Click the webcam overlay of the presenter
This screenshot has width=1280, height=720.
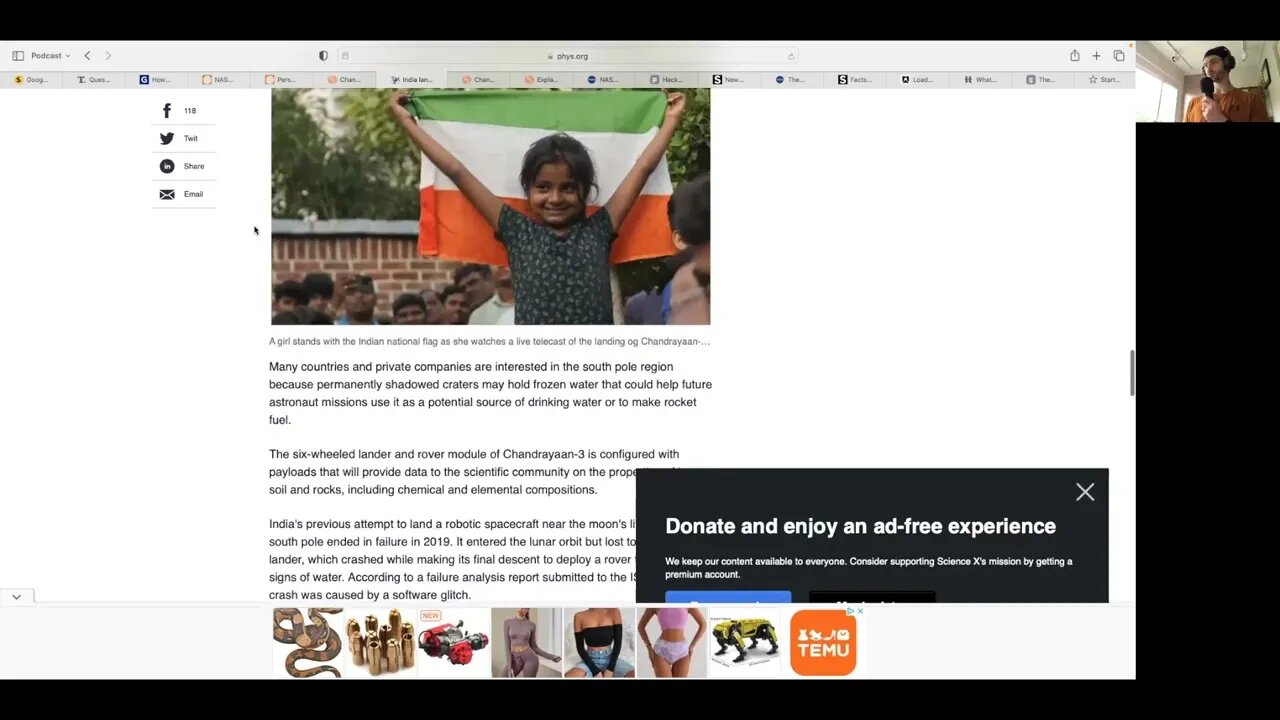tap(1207, 81)
